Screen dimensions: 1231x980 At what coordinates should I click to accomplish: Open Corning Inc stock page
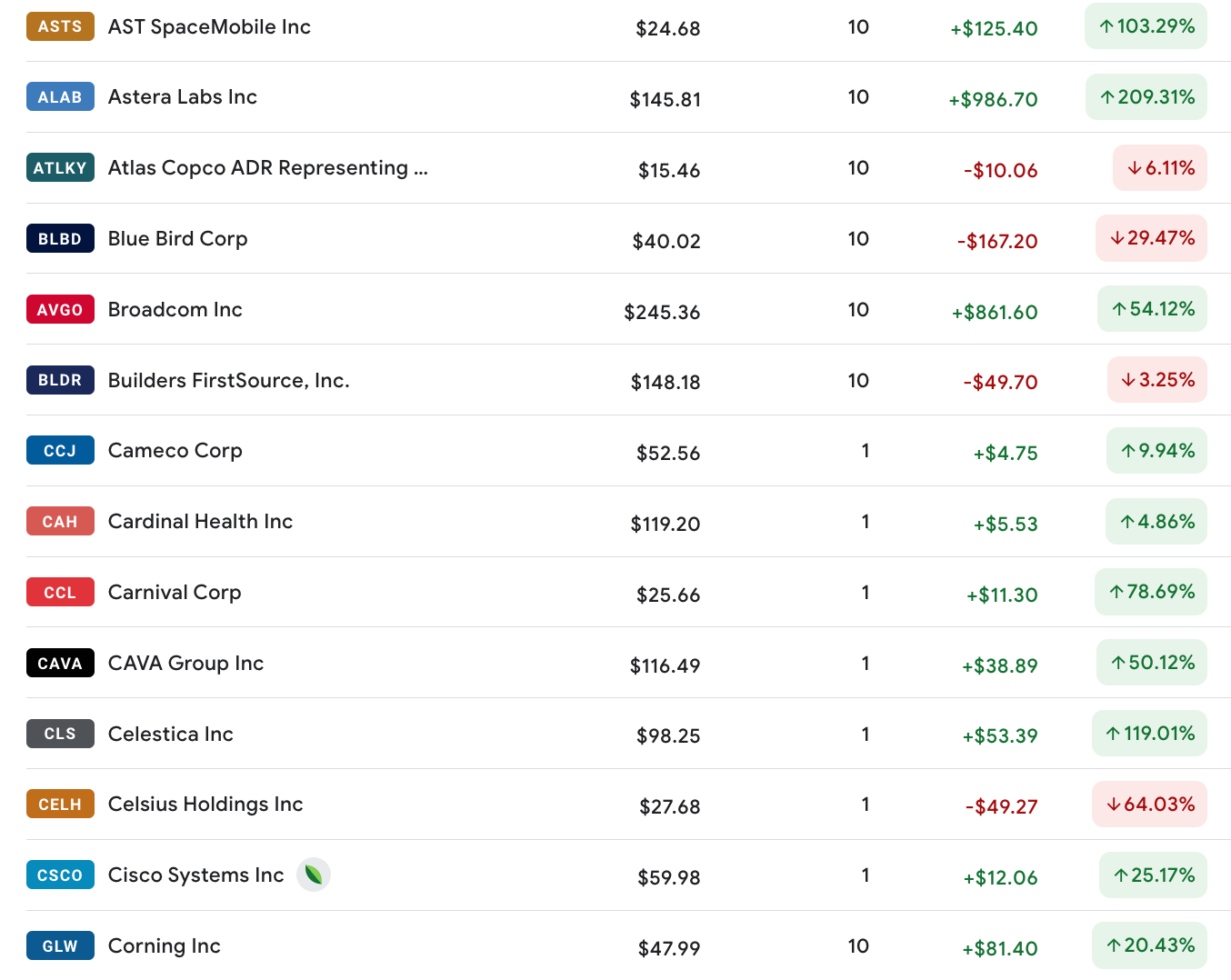[x=165, y=945]
